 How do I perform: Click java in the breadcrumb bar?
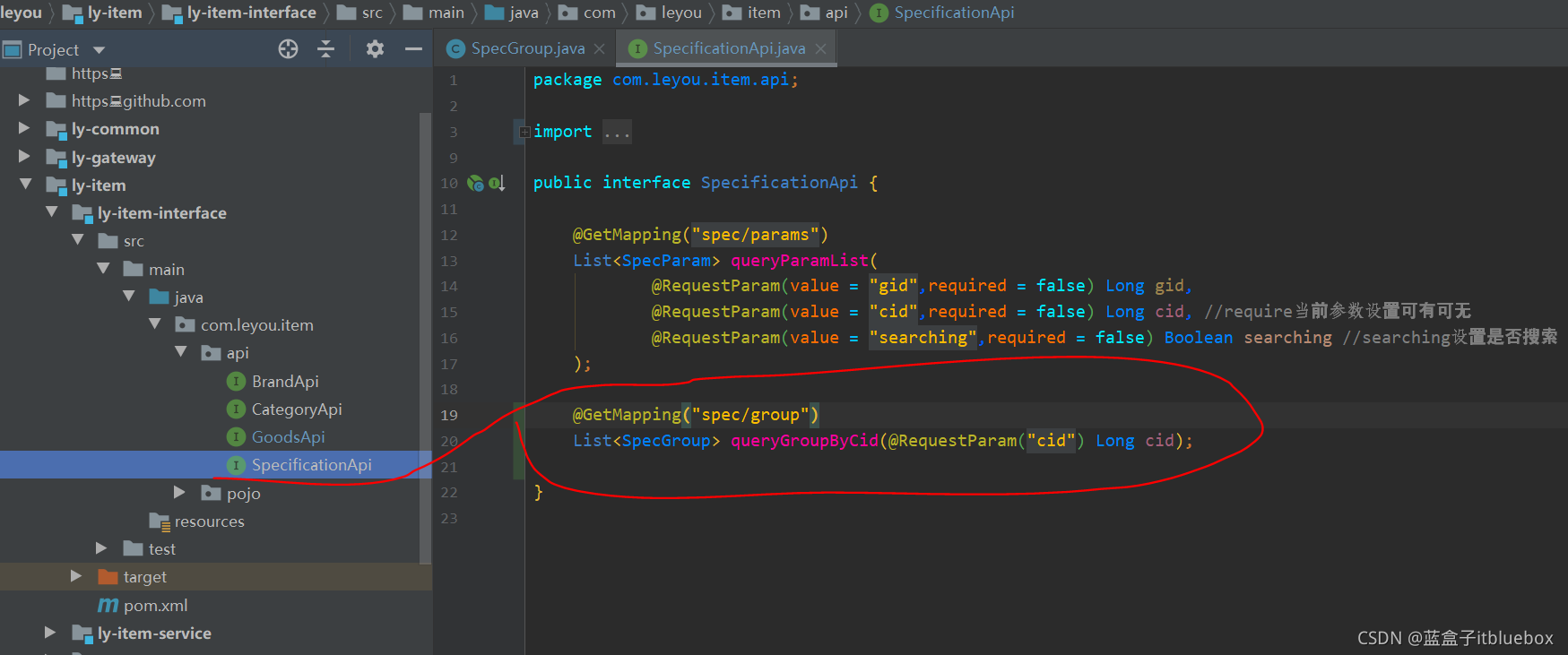click(524, 13)
